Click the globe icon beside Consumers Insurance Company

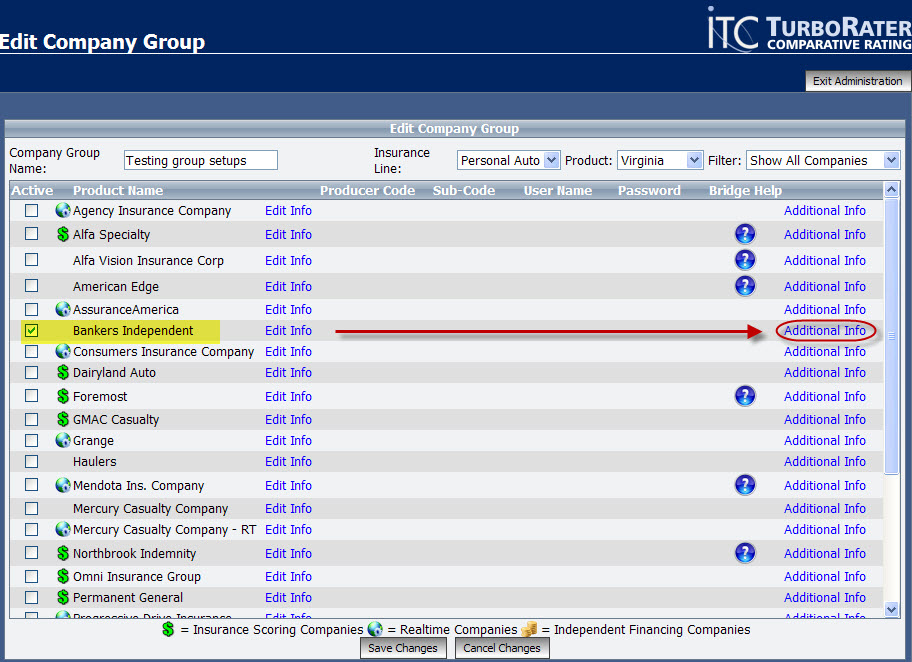[63, 351]
